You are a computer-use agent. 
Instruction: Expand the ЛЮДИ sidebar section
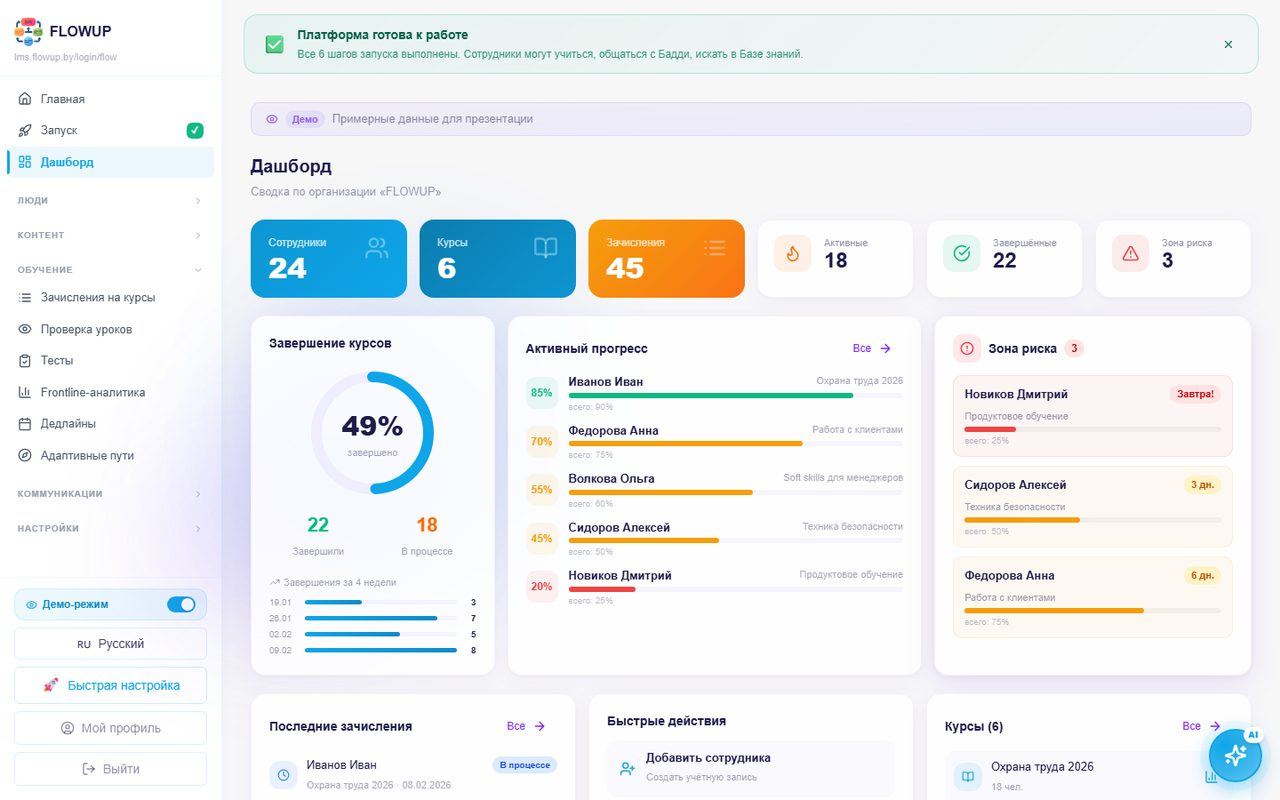tap(110, 200)
